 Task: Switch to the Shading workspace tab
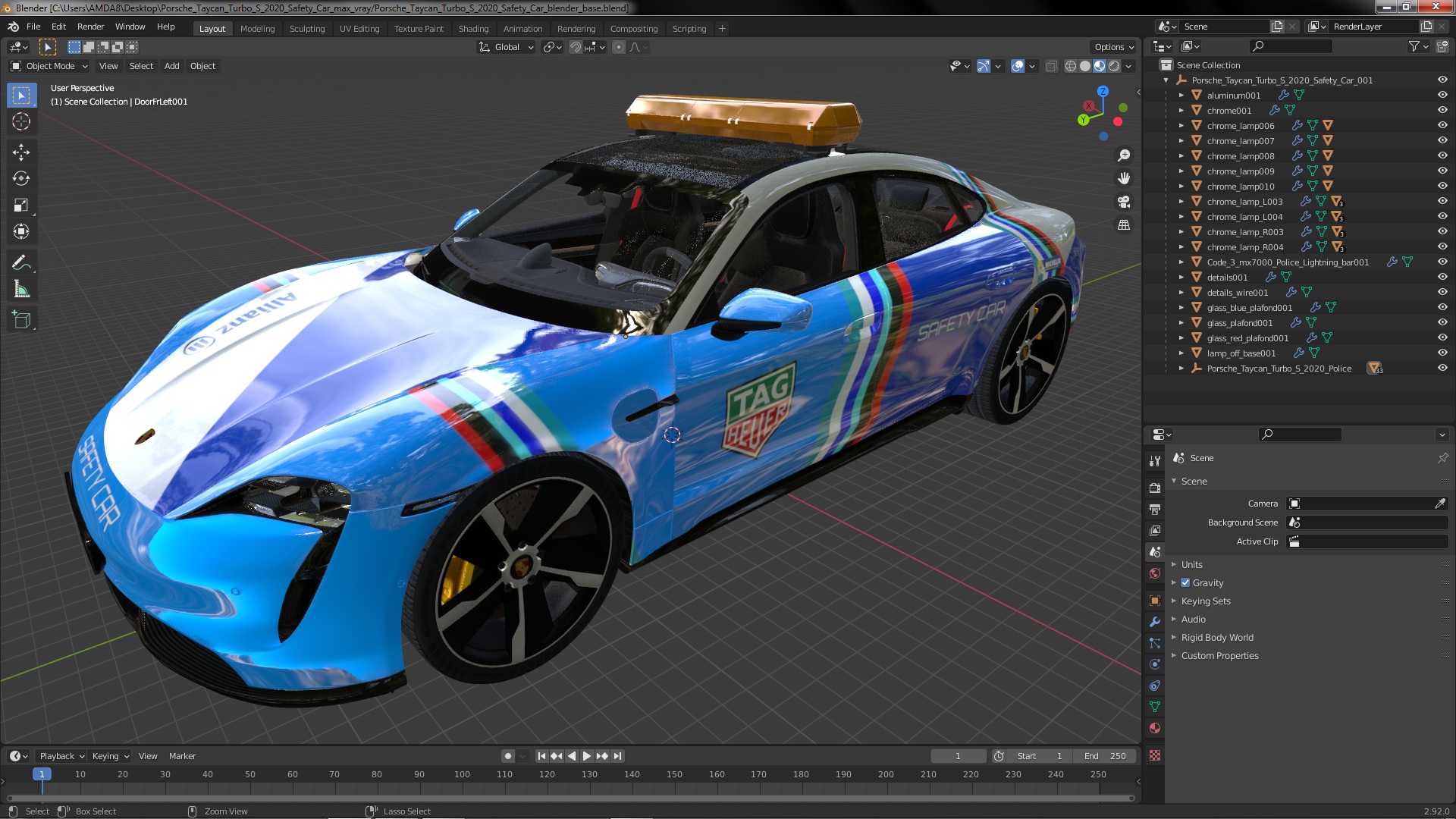473,29
